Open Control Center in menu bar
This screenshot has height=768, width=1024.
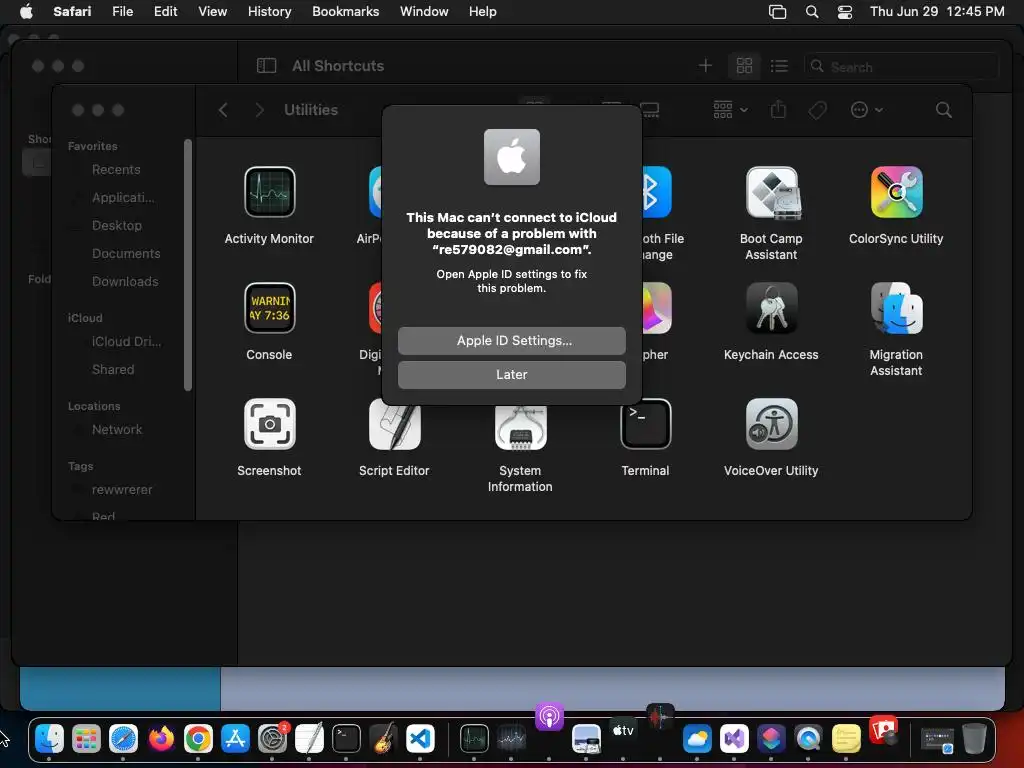tap(844, 12)
